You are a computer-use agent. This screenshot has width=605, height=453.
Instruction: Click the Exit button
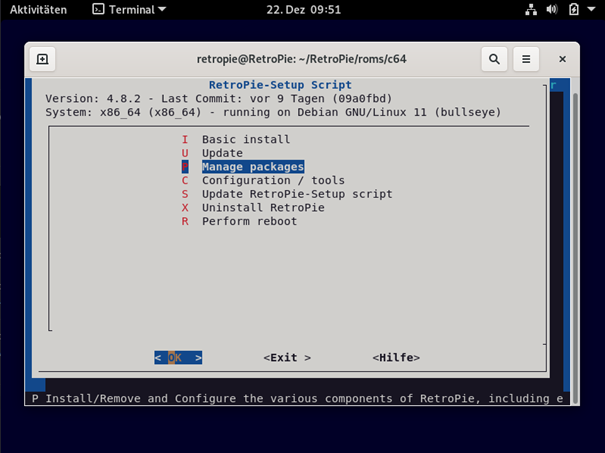click(x=287, y=358)
